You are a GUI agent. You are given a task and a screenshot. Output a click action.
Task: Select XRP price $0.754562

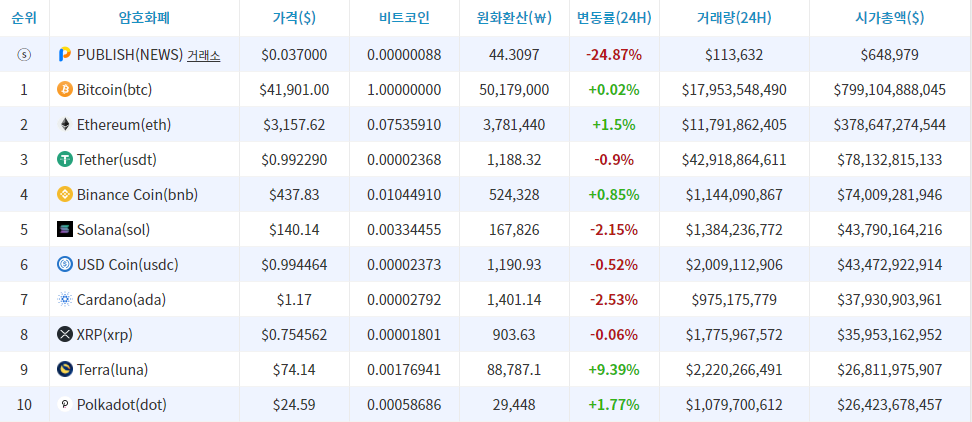click(294, 335)
